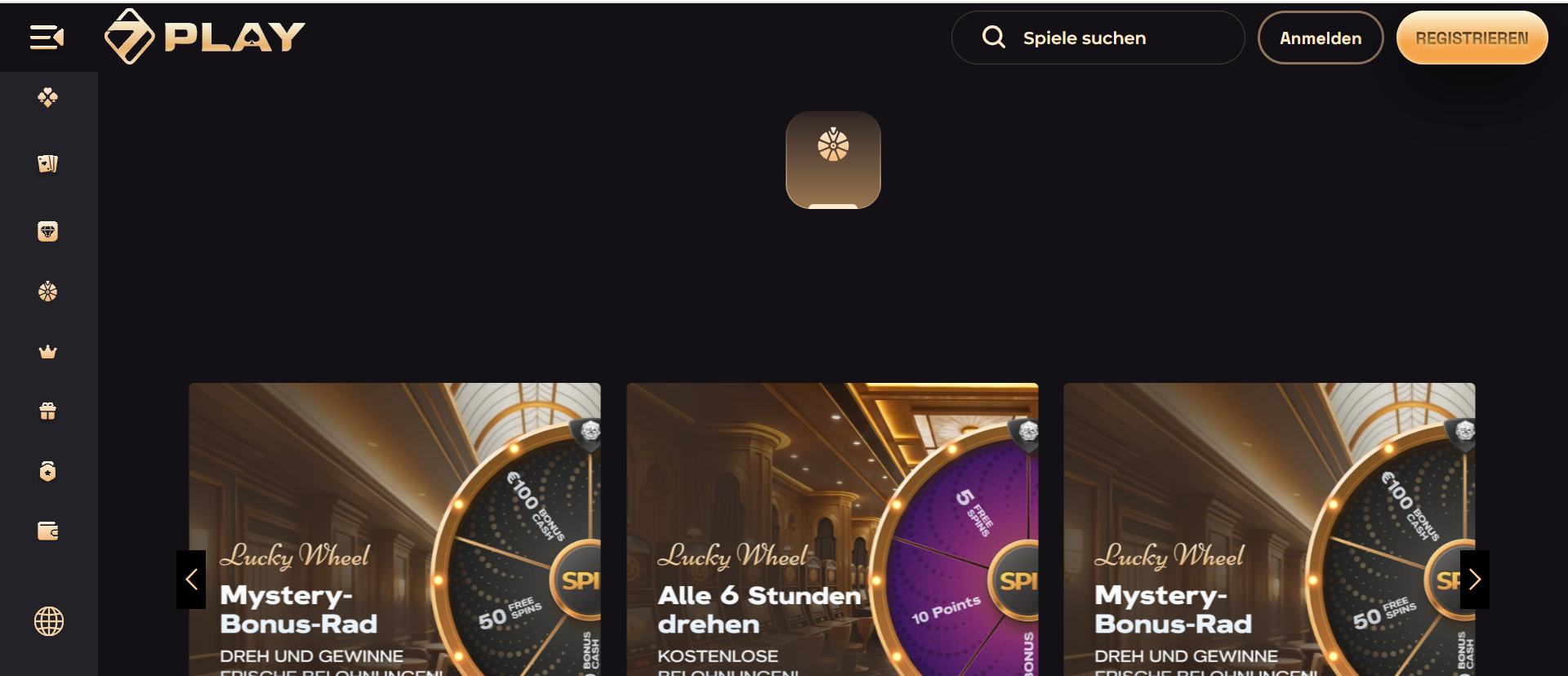Click the Anmelden button
1568x676 pixels.
coord(1321,38)
